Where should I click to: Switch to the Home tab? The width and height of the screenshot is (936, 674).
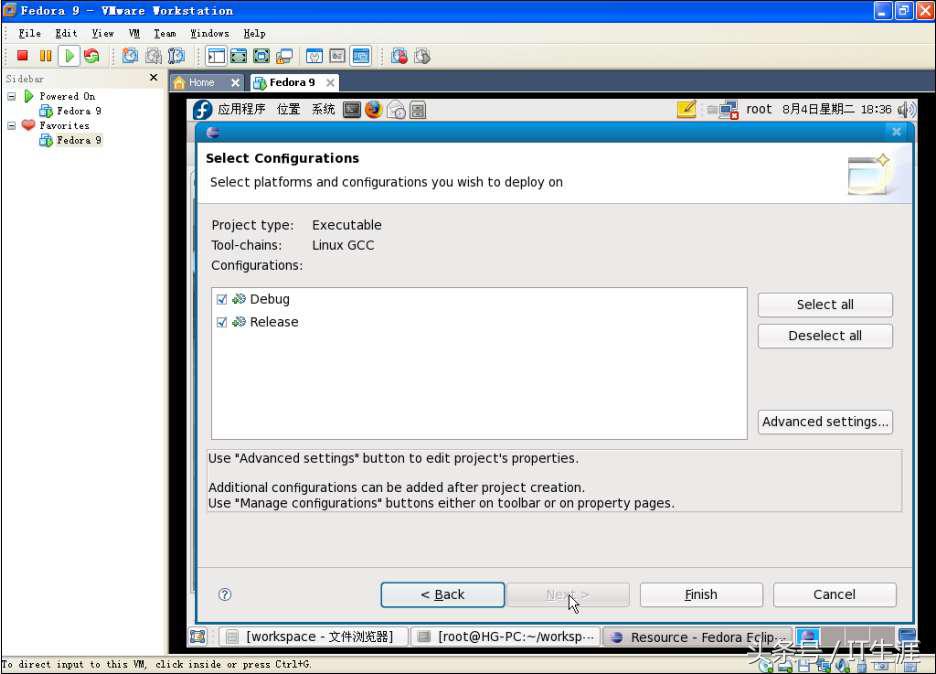click(201, 82)
